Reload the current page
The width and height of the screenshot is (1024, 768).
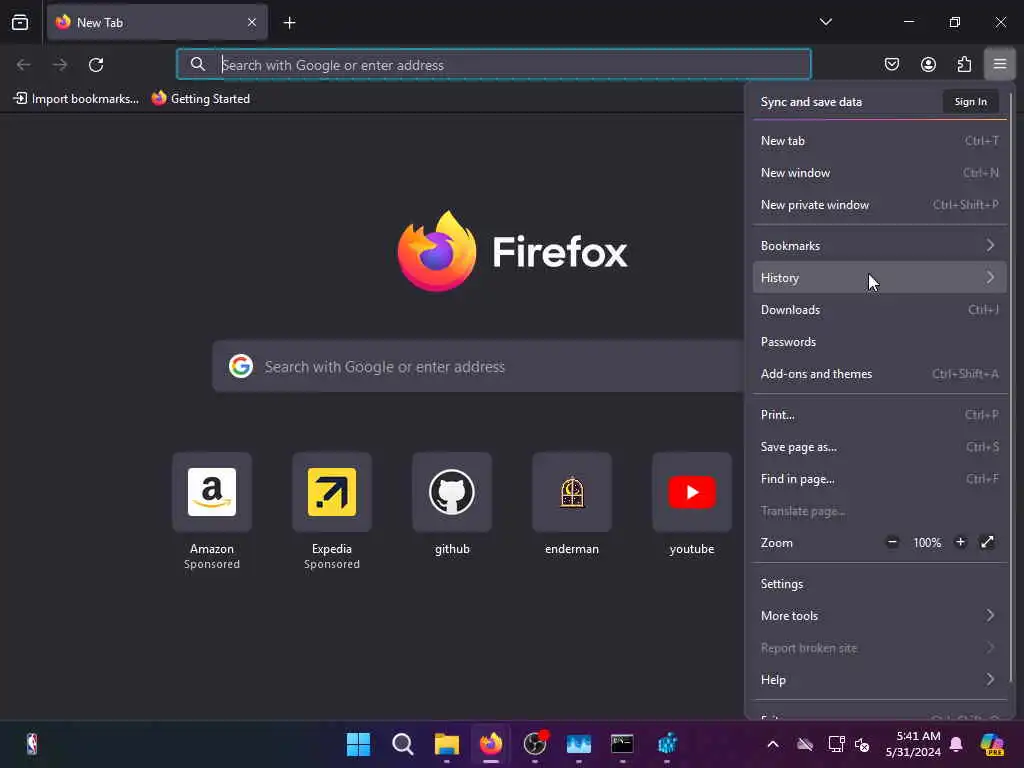pyautogui.click(x=96, y=65)
